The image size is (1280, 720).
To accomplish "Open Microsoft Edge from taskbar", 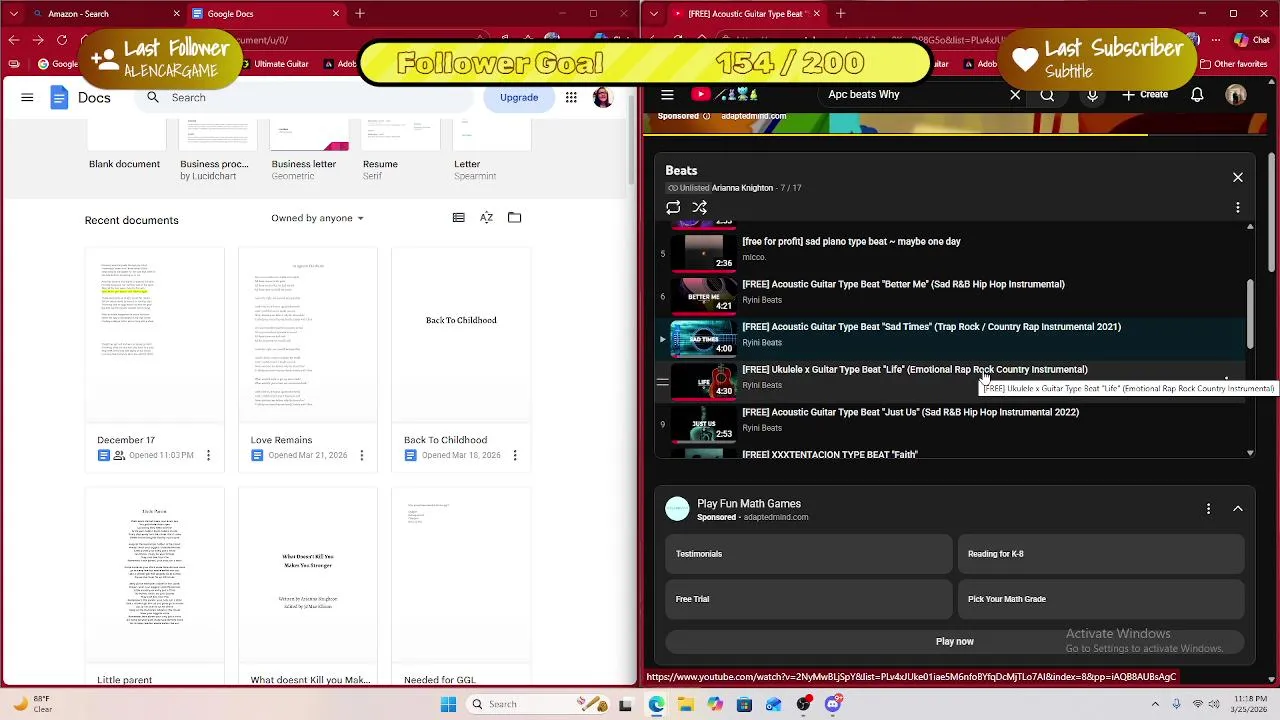I will (656, 704).
